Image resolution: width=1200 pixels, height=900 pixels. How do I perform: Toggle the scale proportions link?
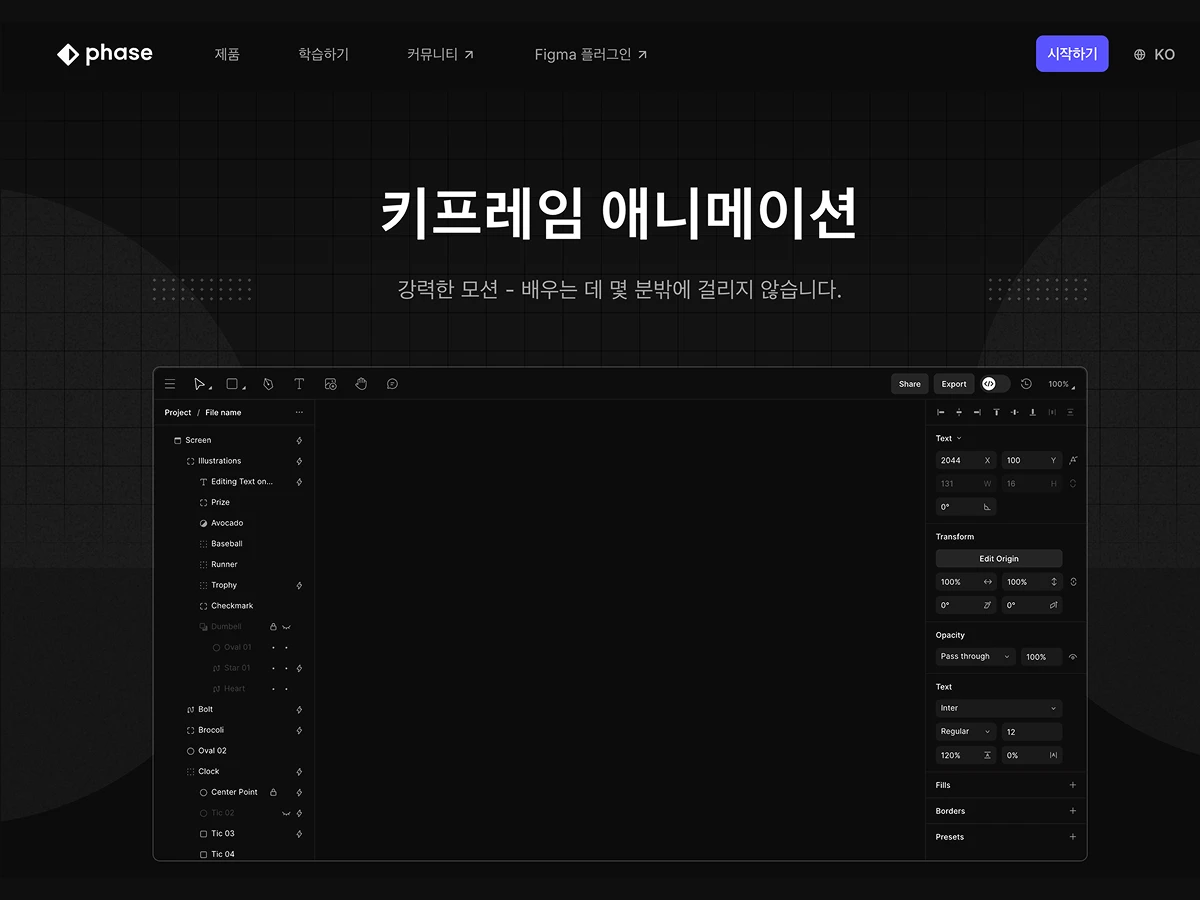point(1073,582)
